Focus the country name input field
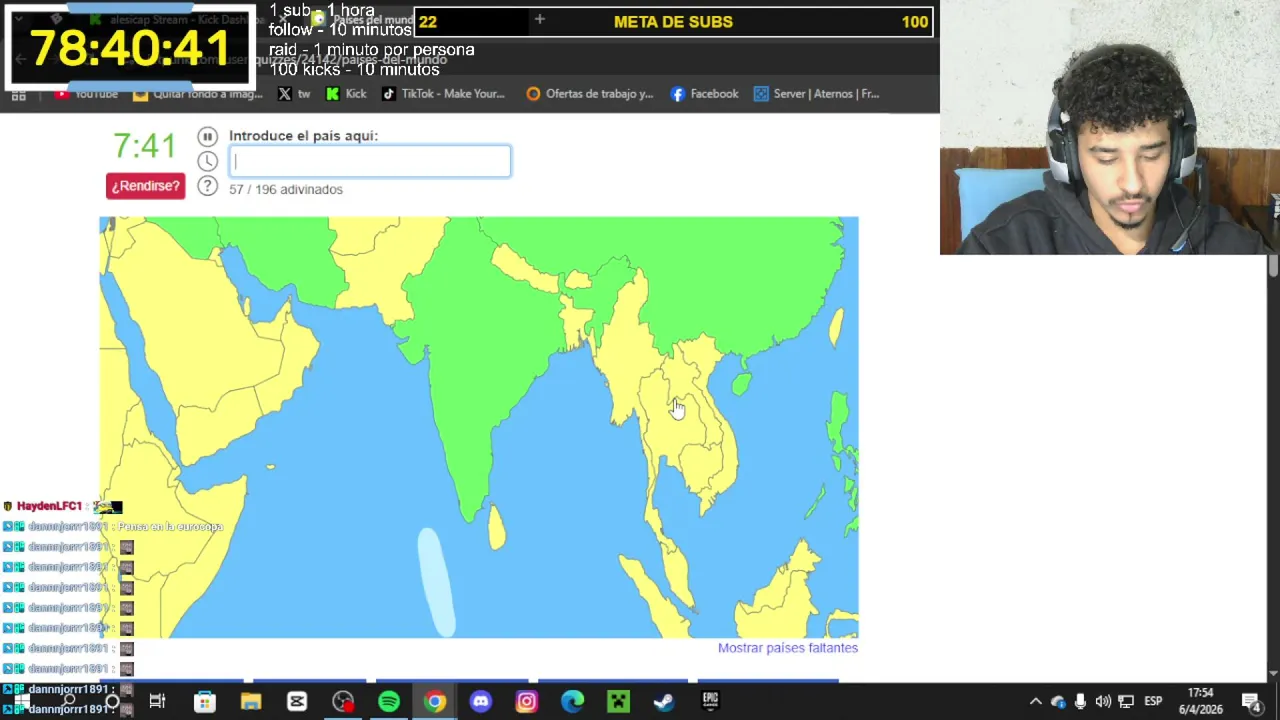Screen dimensions: 1280x720 click(x=370, y=161)
